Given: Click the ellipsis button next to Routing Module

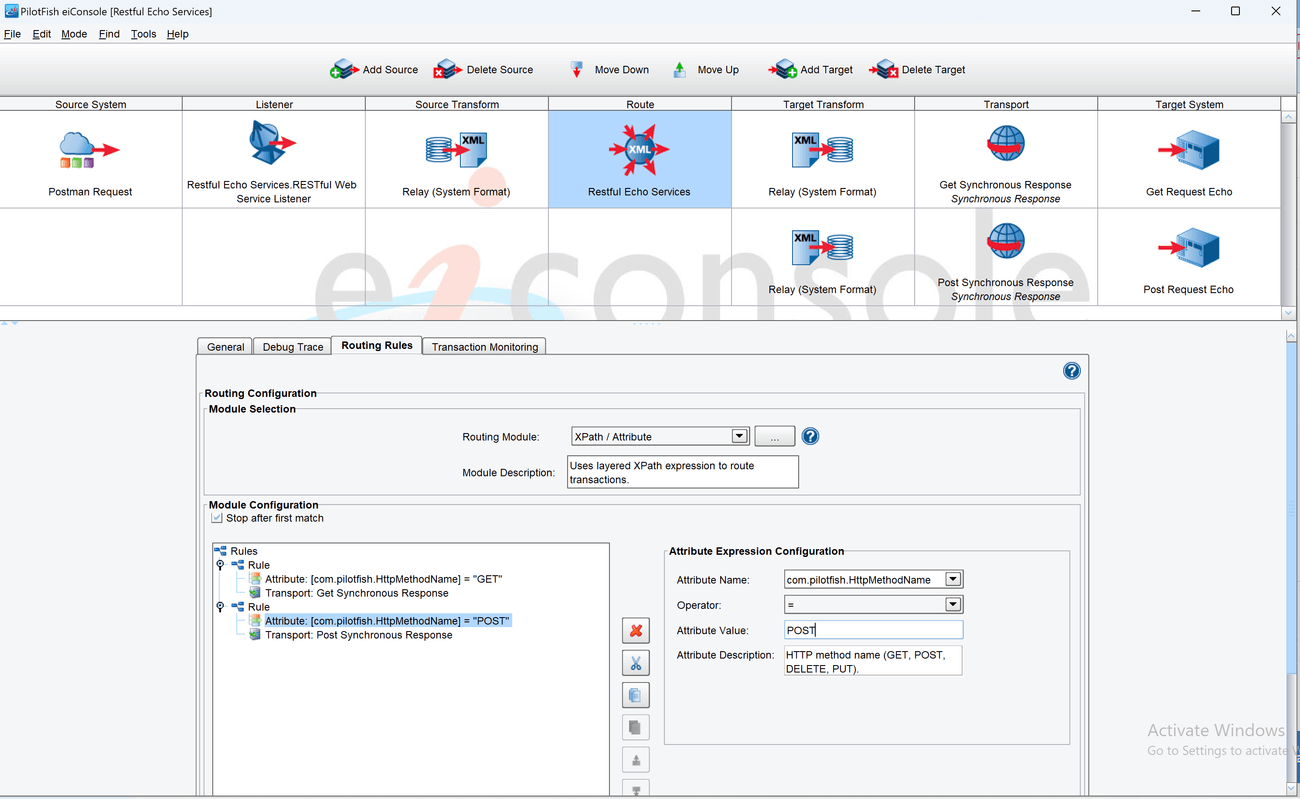Looking at the screenshot, I should (x=774, y=436).
